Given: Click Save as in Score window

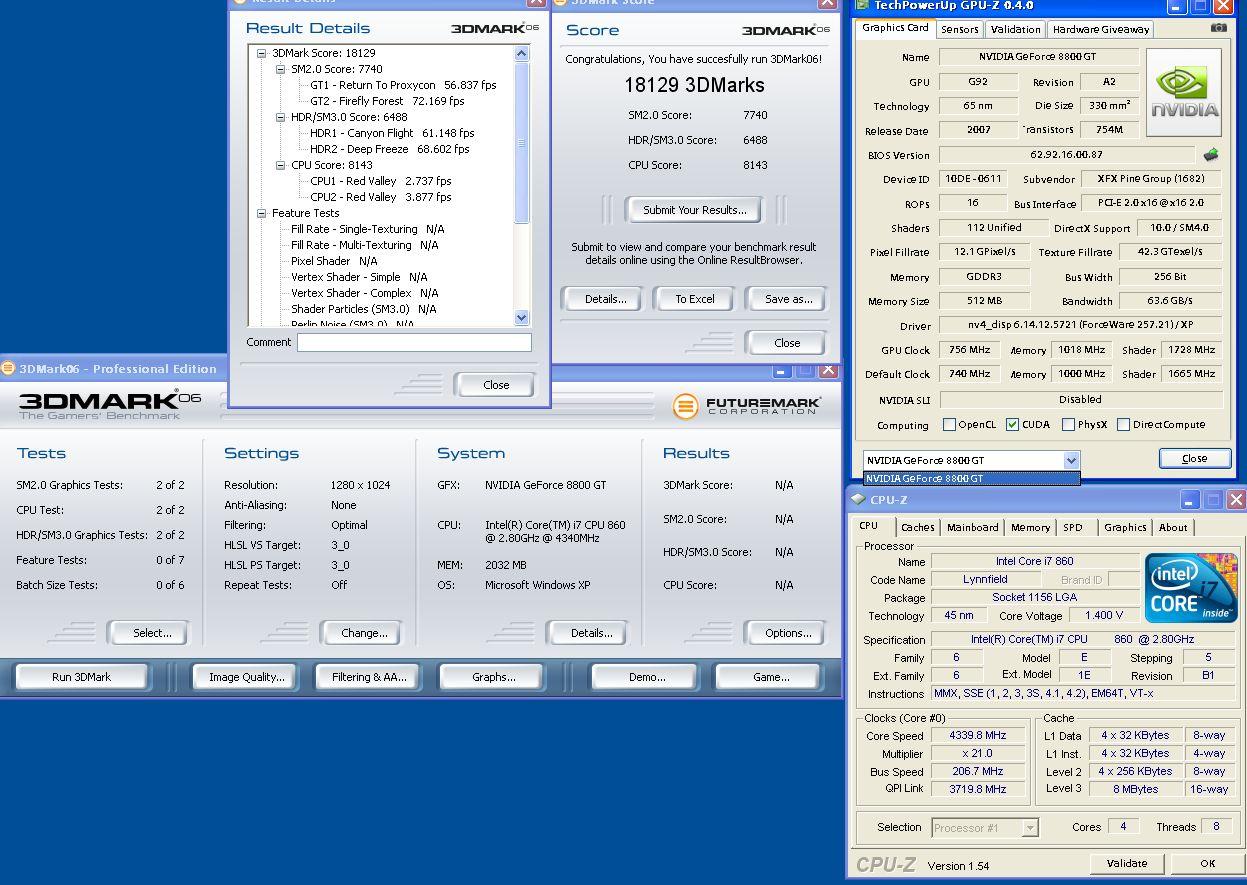Looking at the screenshot, I should (x=788, y=299).
